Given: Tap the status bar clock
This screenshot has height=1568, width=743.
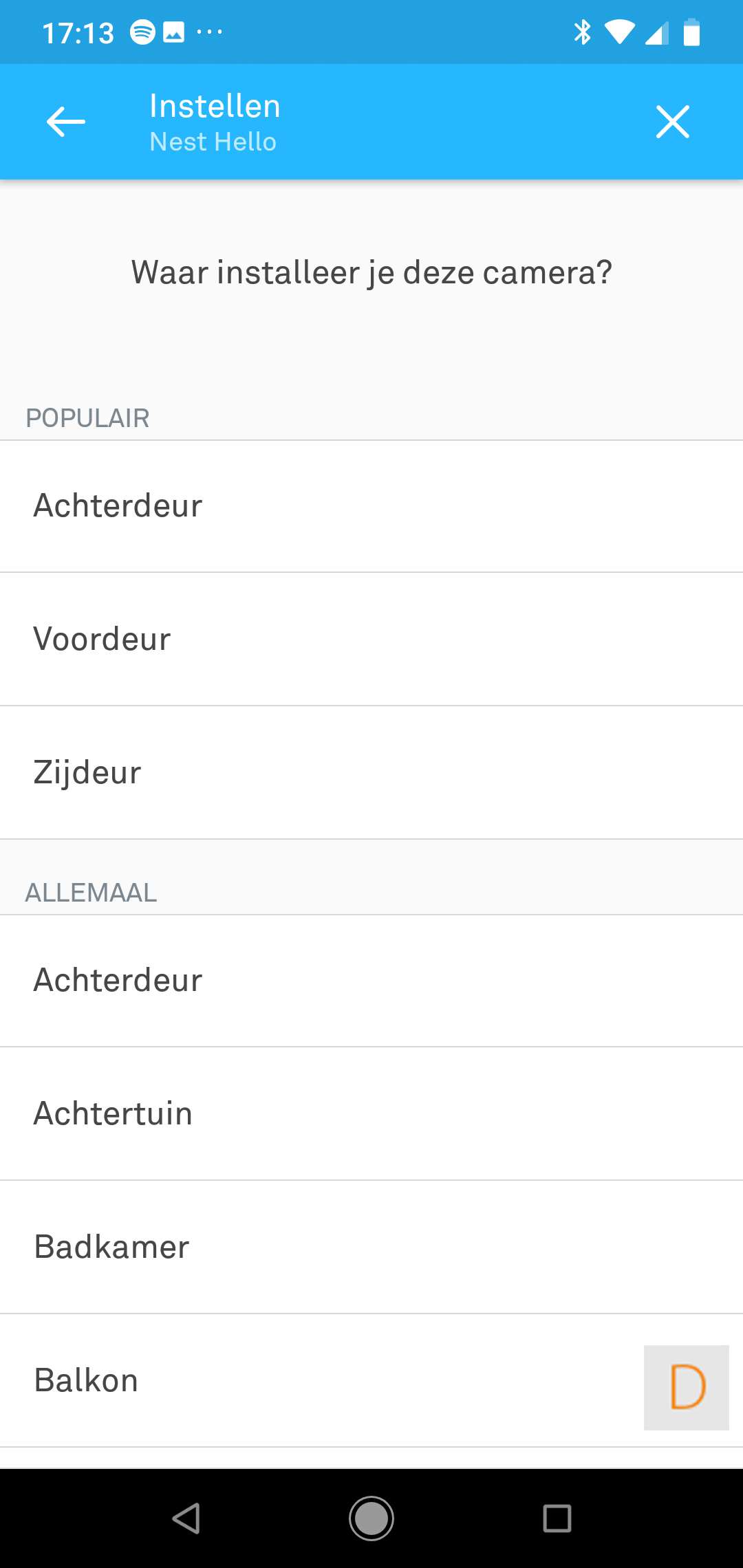Looking at the screenshot, I should click(x=78, y=33).
